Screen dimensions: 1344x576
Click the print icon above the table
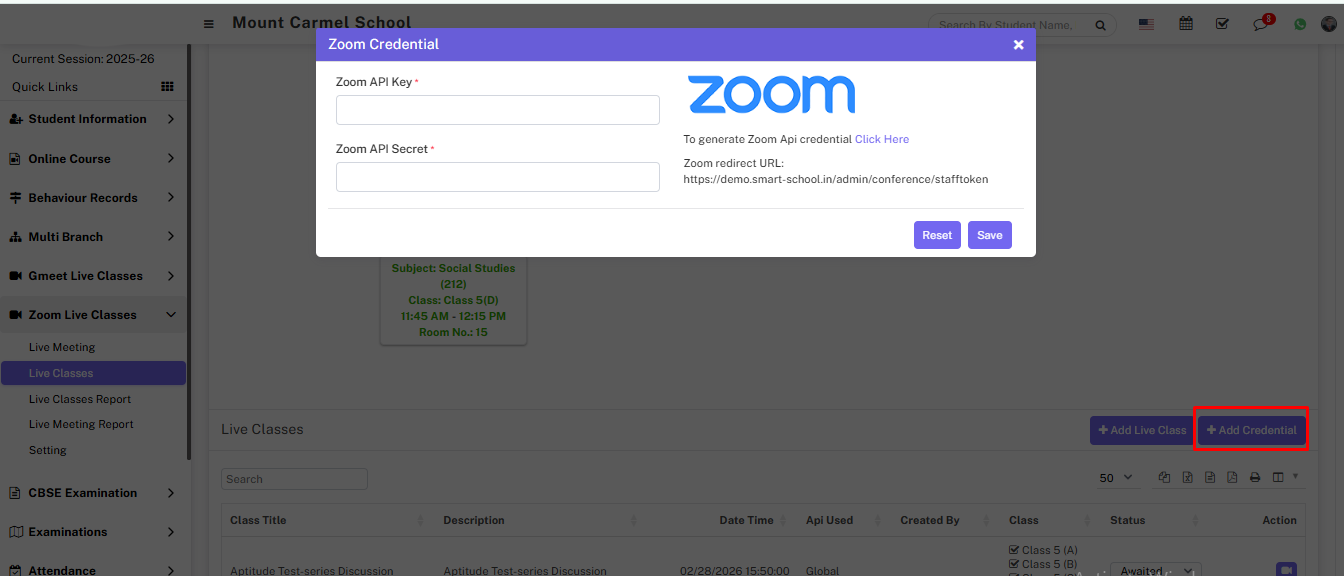tap(1255, 478)
